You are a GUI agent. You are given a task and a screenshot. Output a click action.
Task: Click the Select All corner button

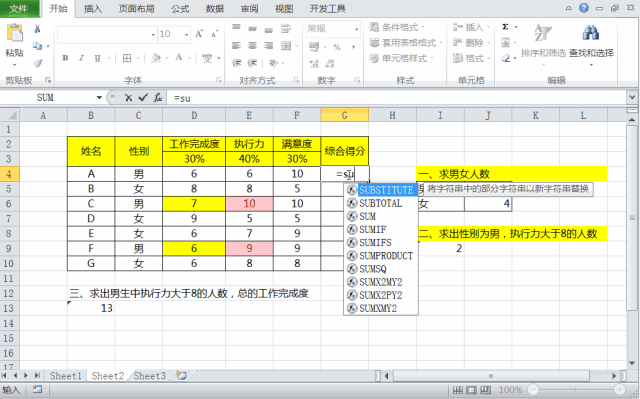pyautogui.click(x=10, y=115)
